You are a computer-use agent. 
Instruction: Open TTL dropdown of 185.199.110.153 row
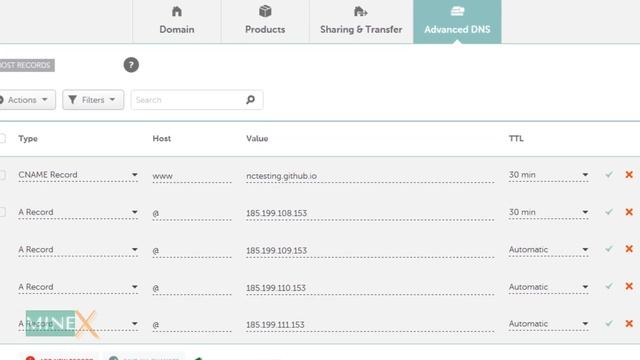click(x=548, y=287)
